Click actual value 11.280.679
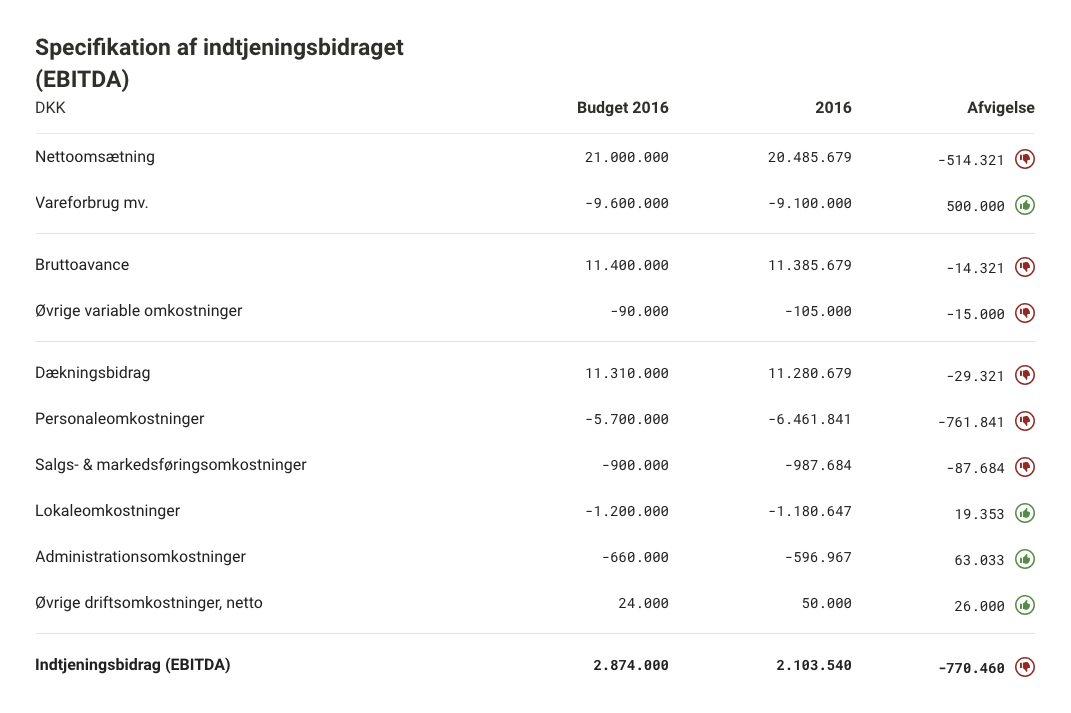 click(x=809, y=374)
